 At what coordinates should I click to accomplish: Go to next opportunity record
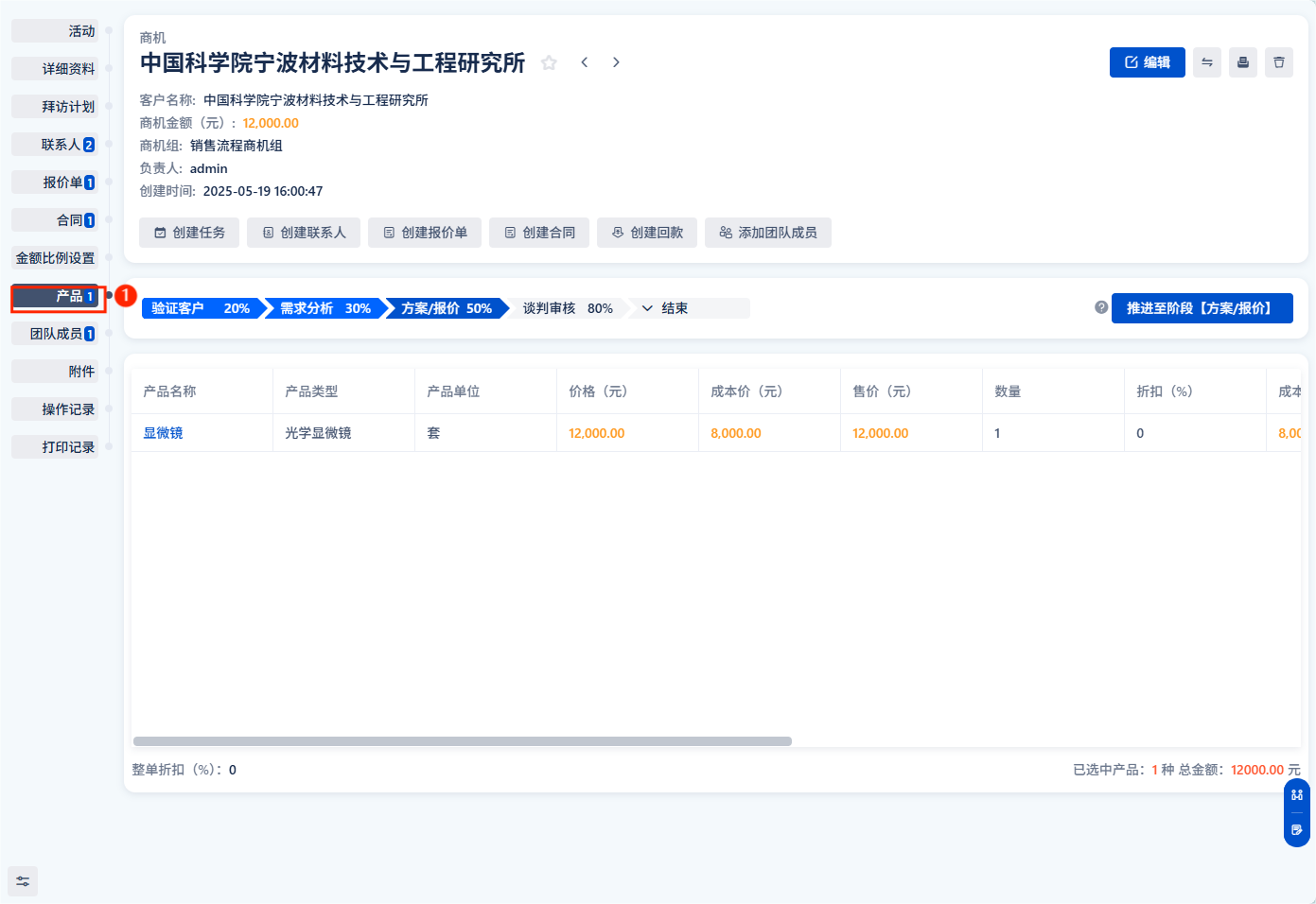click(x=616, y=62)
